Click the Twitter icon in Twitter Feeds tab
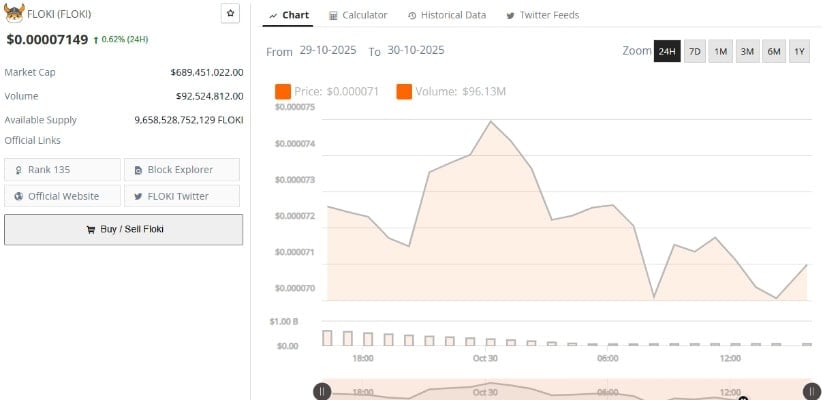The image size is (825, 400). (510, 16)
